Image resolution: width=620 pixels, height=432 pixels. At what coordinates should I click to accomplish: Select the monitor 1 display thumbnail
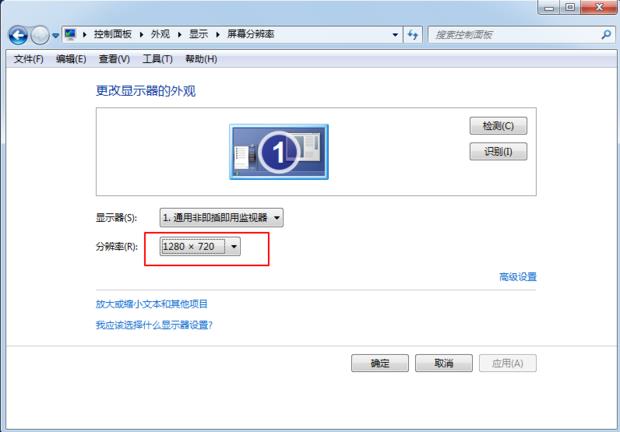278,150
